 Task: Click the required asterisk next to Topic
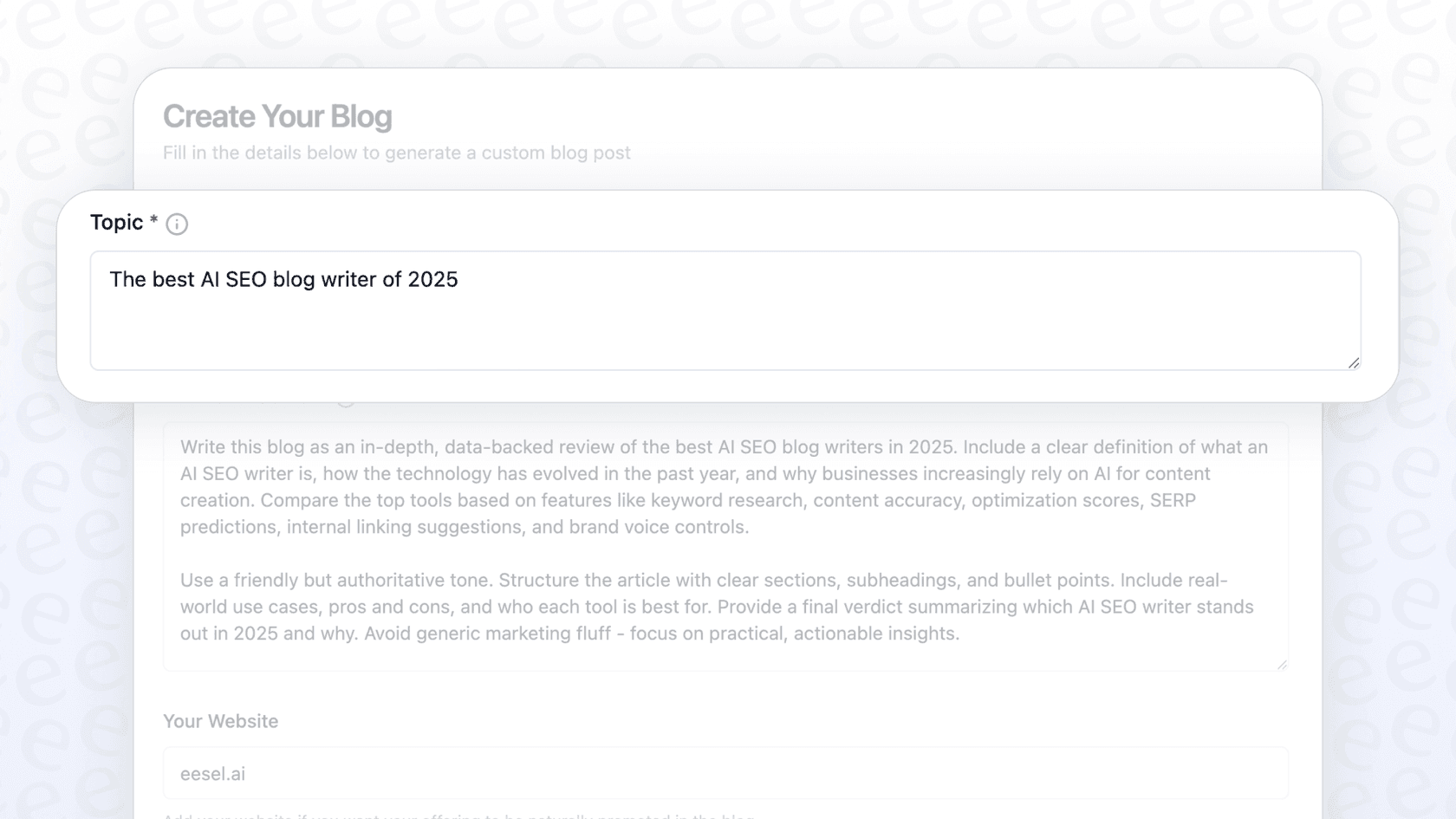[x=153, y=220]
